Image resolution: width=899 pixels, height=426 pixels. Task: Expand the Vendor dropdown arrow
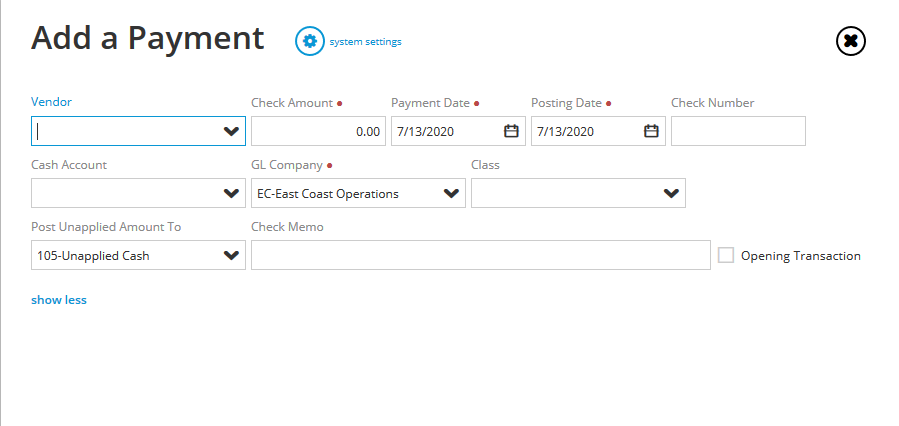[x=231, y=131]
